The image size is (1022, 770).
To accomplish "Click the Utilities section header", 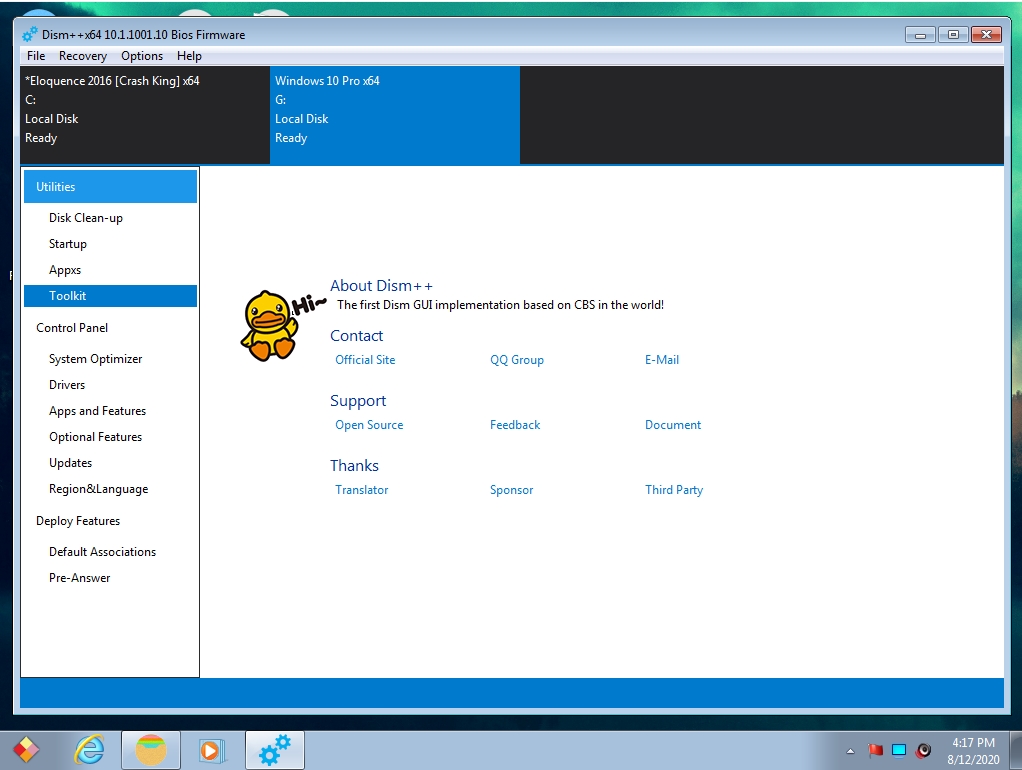I will pyautogui.click(x=110, y=186).
